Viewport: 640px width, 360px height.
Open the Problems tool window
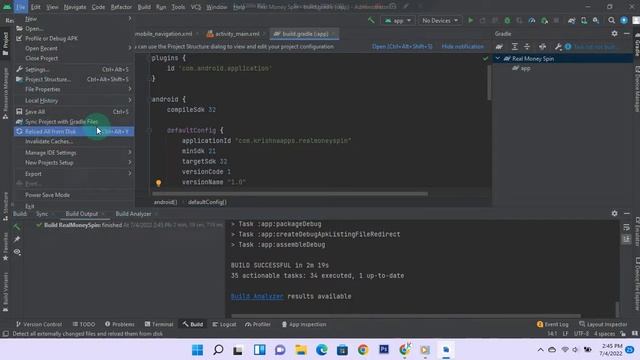pos(120,324)
